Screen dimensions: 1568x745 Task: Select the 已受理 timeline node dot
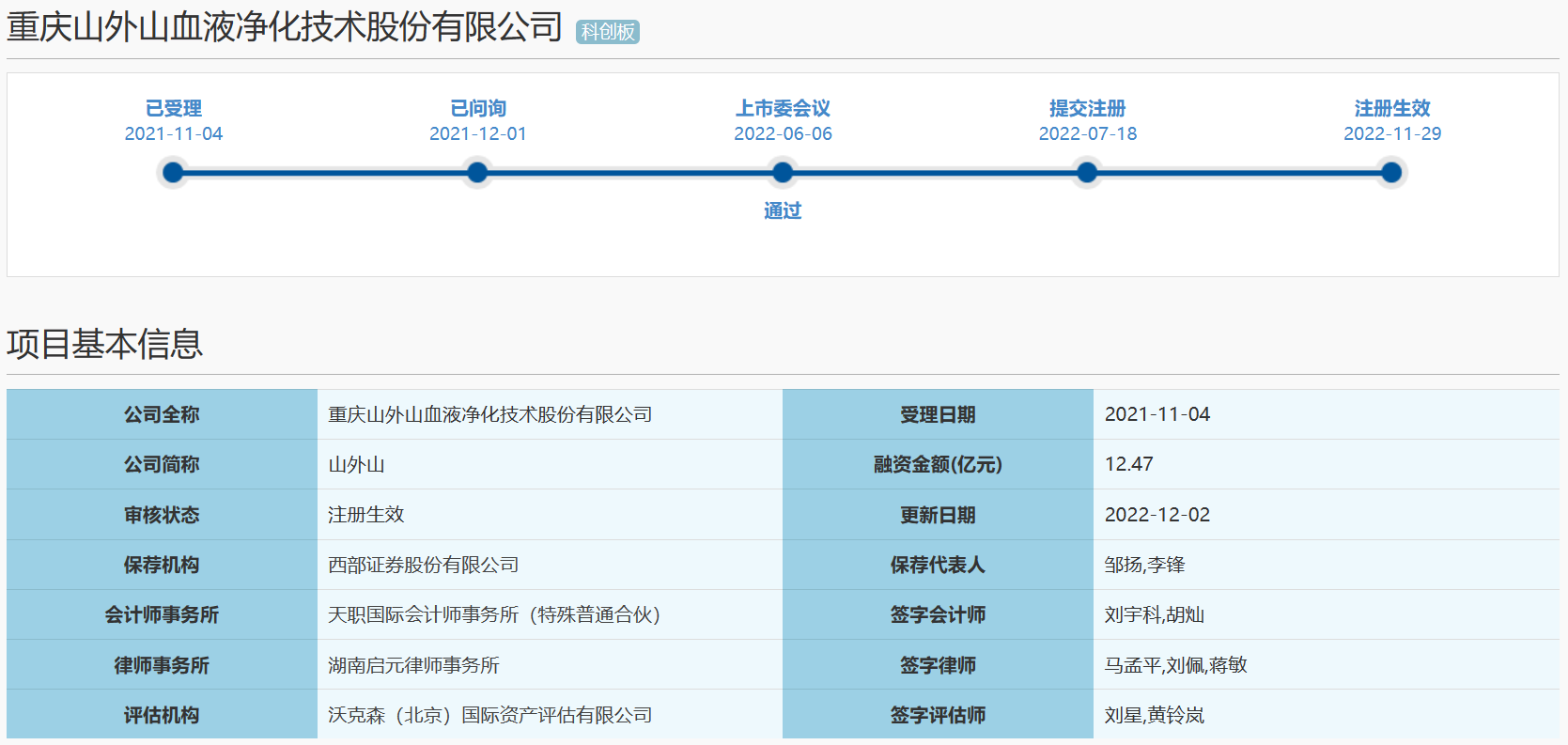coord(173,172)
